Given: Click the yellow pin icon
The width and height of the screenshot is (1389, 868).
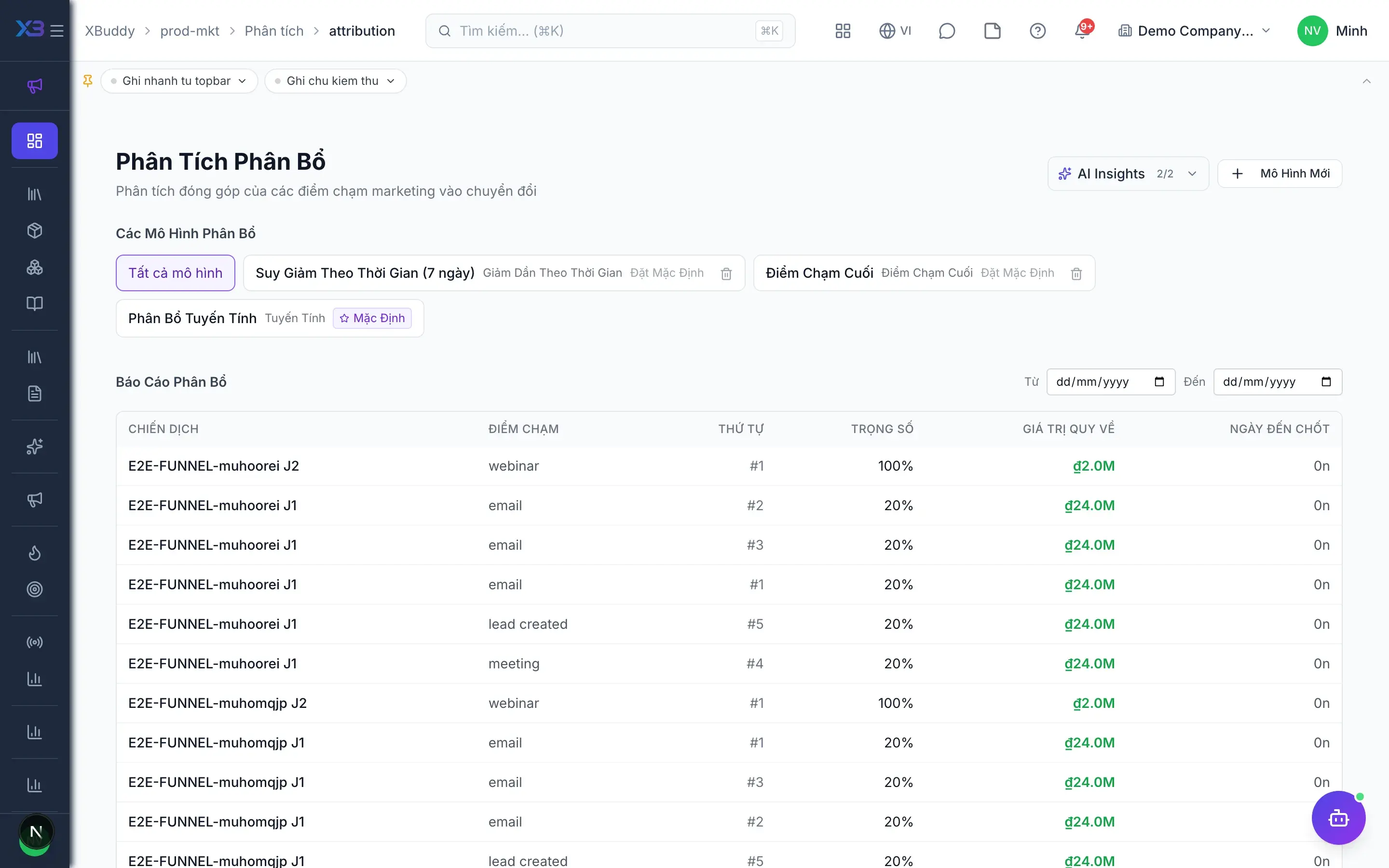Looking at the screenshot, I should coord(88,81).
